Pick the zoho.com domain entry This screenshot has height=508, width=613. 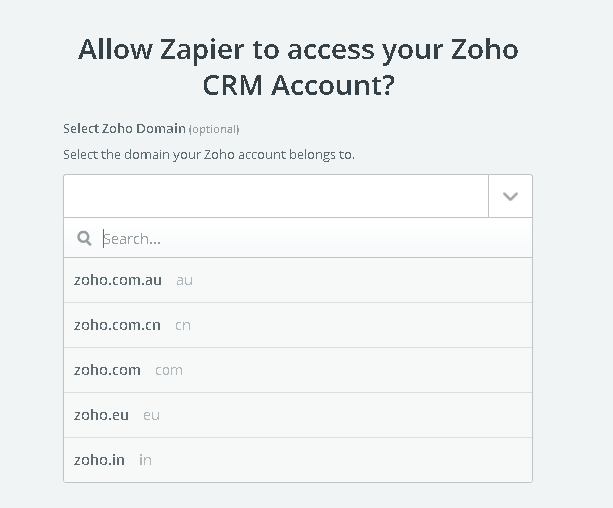(107, 370)
